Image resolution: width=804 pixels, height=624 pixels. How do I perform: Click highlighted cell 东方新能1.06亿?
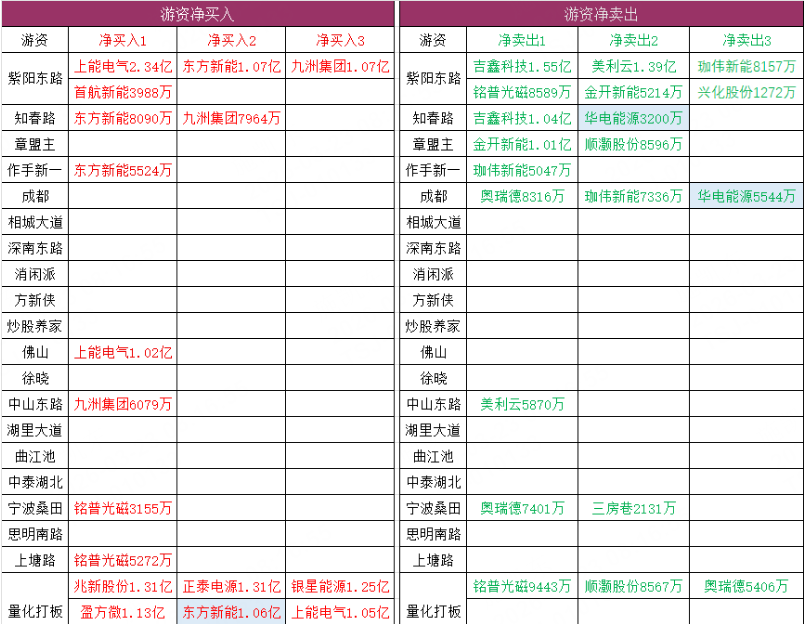coord(231,612)
